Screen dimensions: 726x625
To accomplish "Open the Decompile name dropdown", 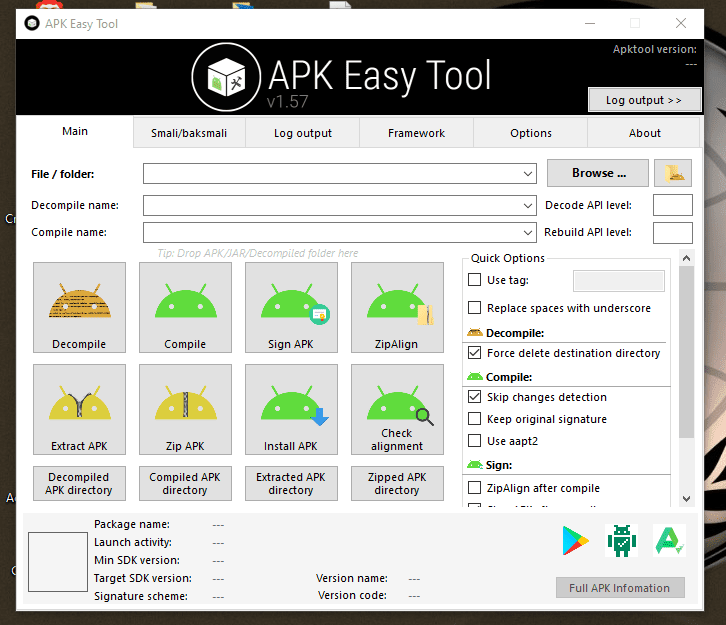I will coord(527,206).
